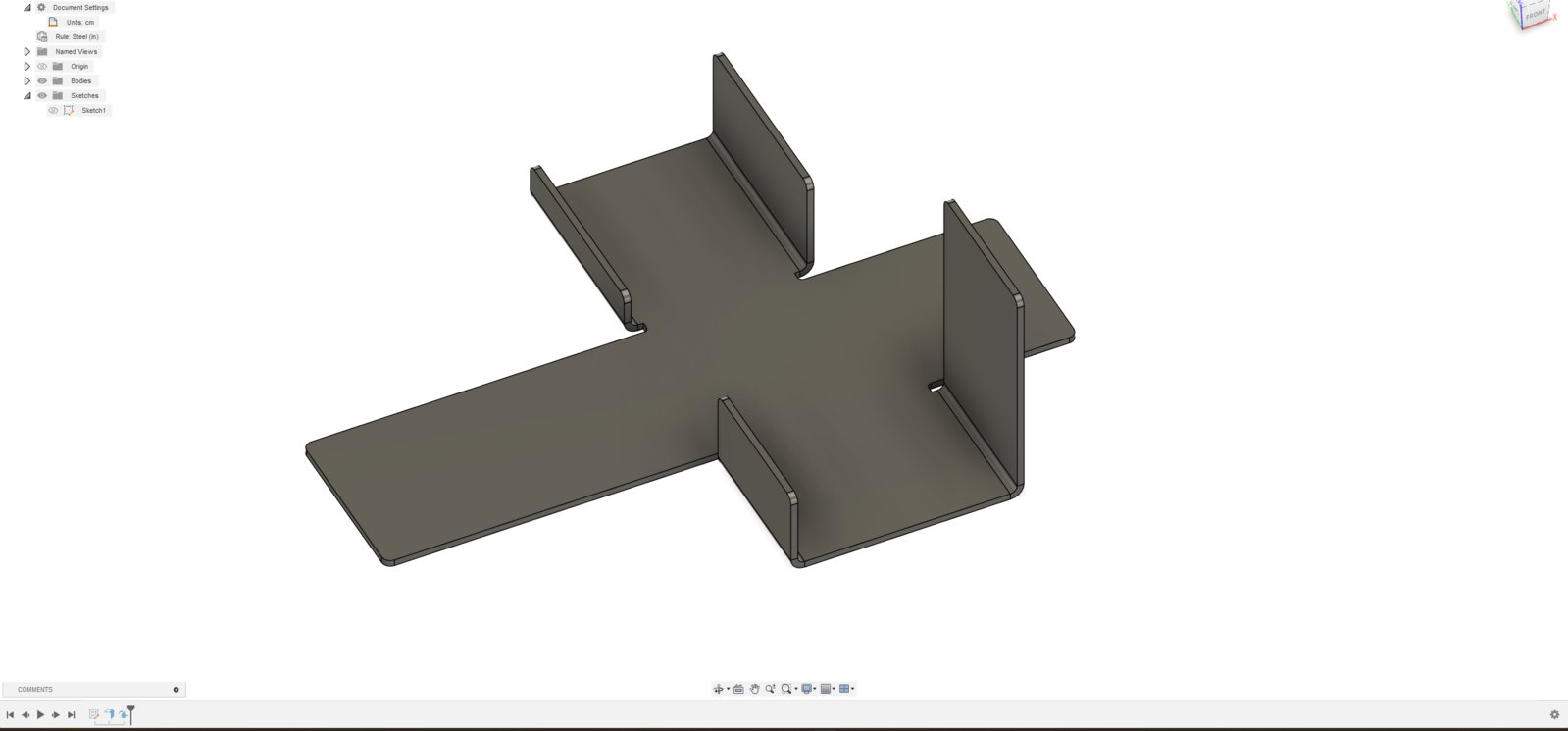This screenshot has width=1568, height=731.
Task: Click the ViewCube FRONT face
Action: point(1536,15)
